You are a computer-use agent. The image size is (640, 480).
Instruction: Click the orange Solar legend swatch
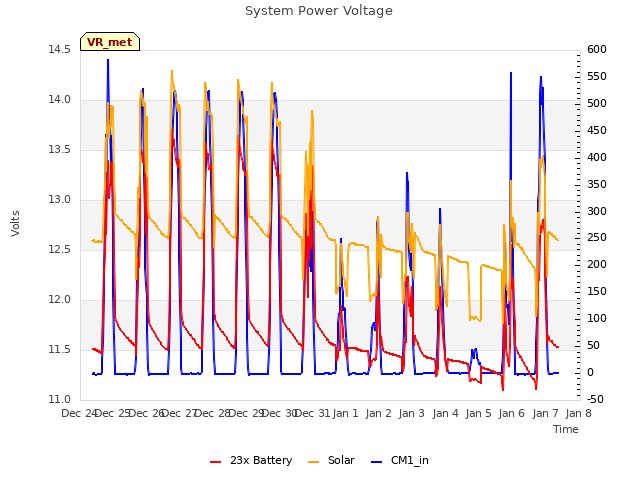[313, 462]
